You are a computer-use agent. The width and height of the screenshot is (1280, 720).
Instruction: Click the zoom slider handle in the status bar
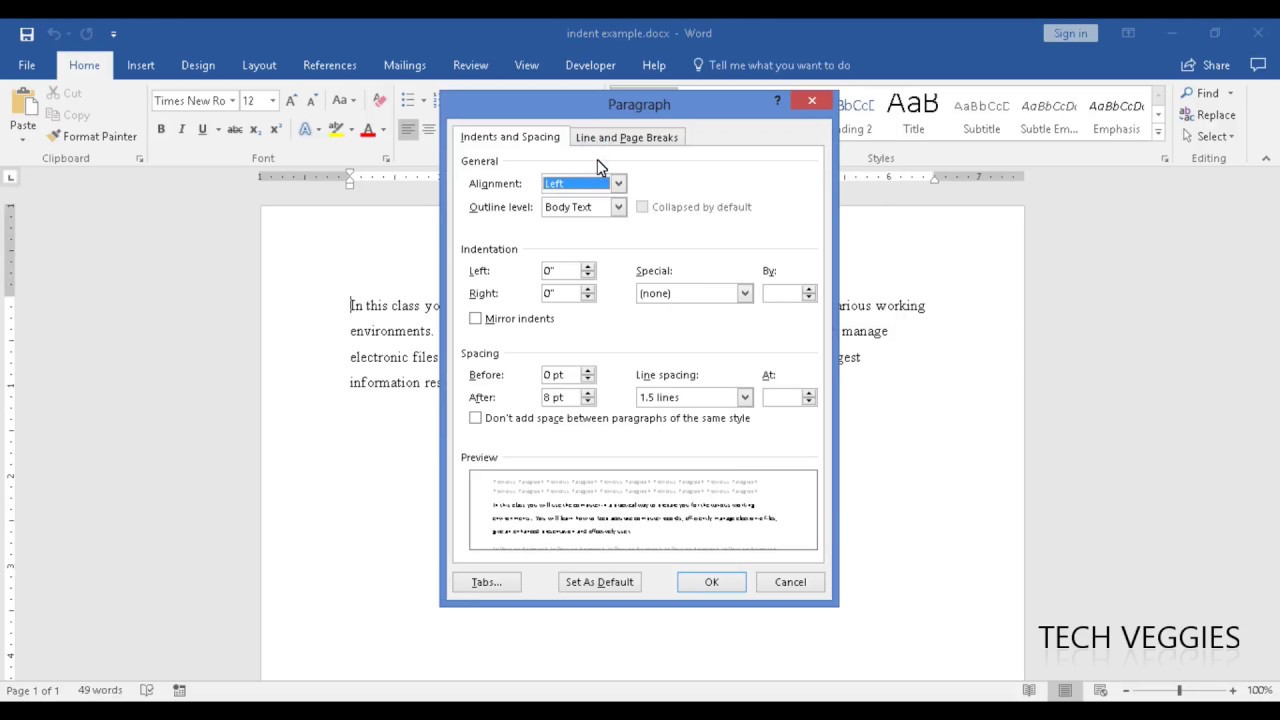tap(1179, 690)
